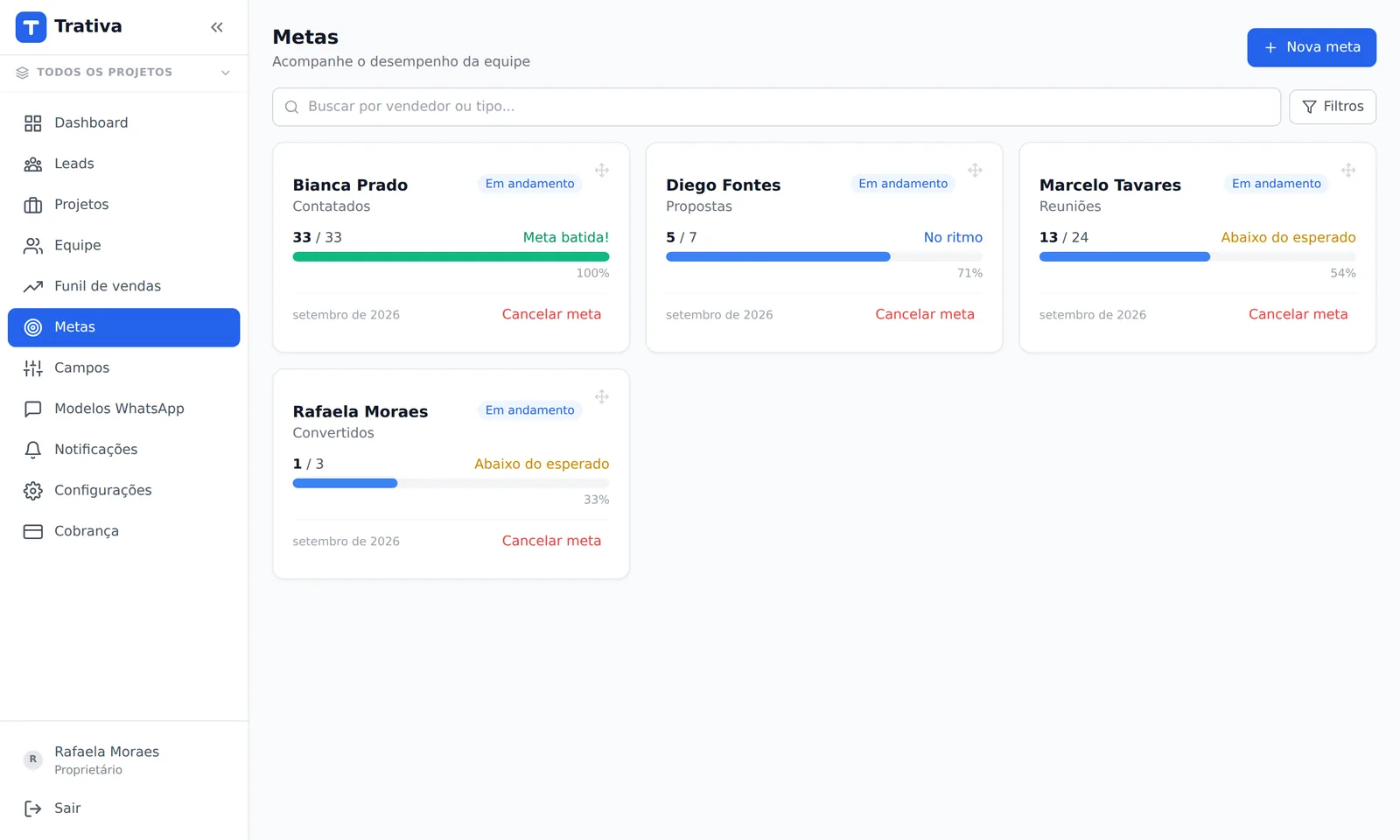The image size is (1400, 840).
Task: Click the Nova meta button
Action: 1312,47
